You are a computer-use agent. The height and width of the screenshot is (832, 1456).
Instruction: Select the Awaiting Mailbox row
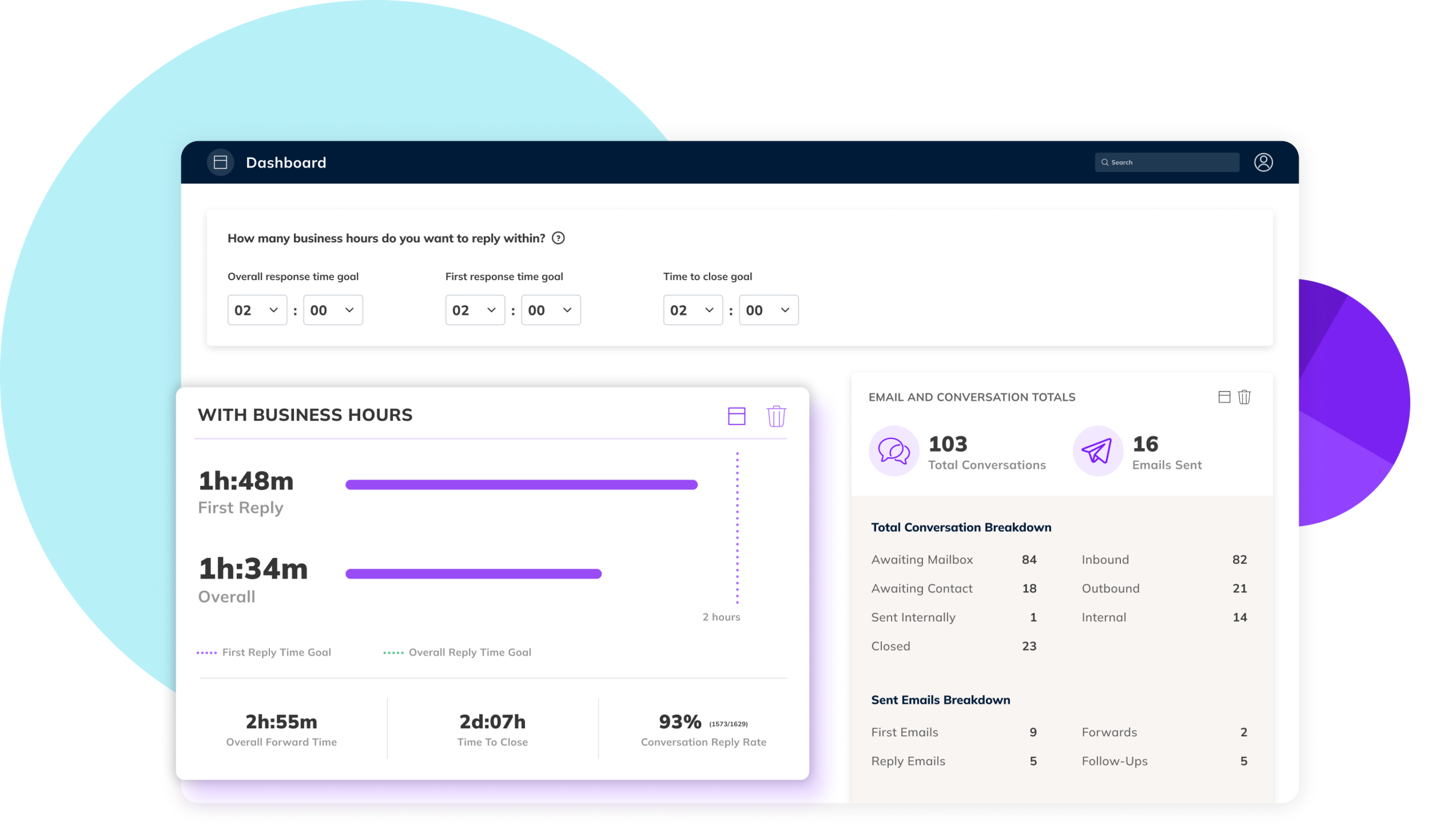pyautogui.click(x=954, y=560)
